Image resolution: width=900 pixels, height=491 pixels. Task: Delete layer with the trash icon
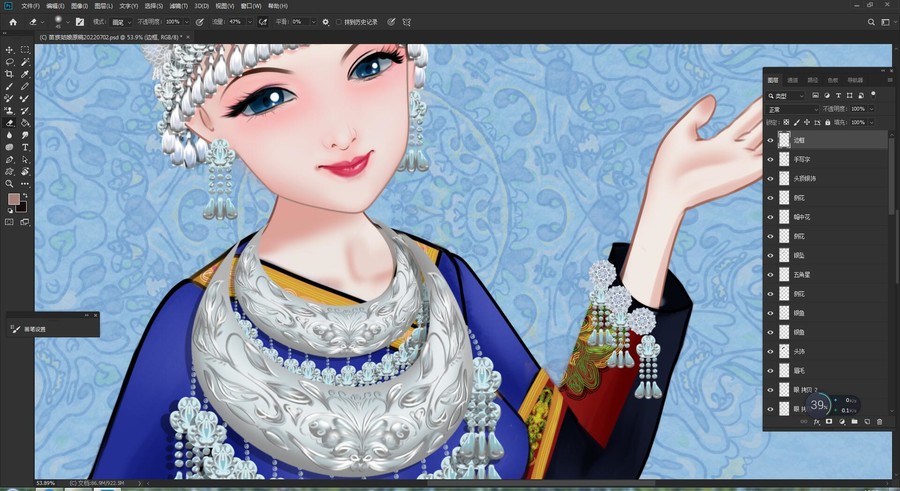pos(879,422)
